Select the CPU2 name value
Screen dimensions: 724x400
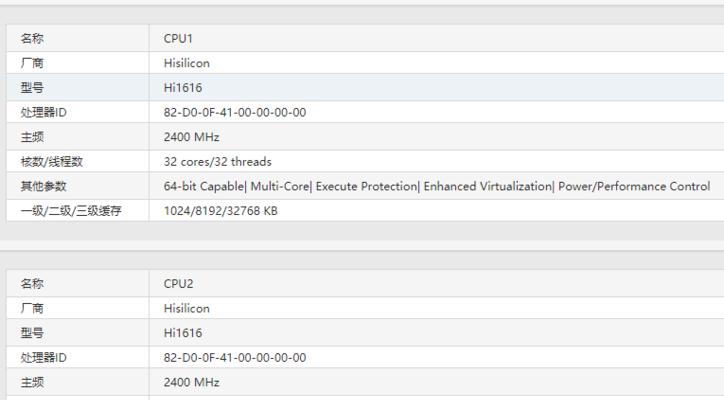click(178, 284)
